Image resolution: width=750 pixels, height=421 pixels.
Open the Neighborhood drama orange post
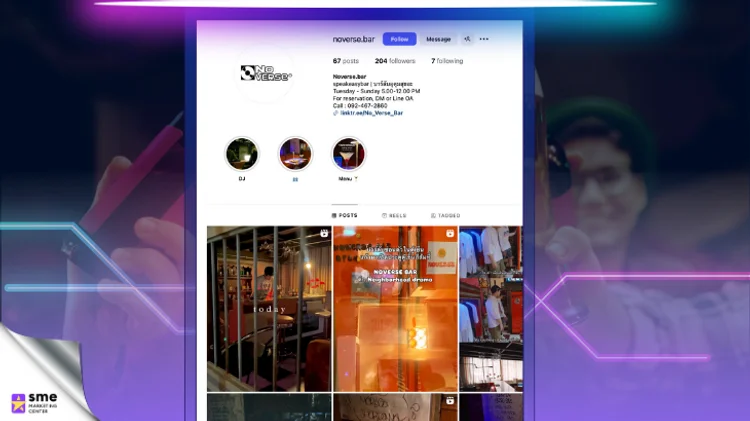[x=396, y=309]
